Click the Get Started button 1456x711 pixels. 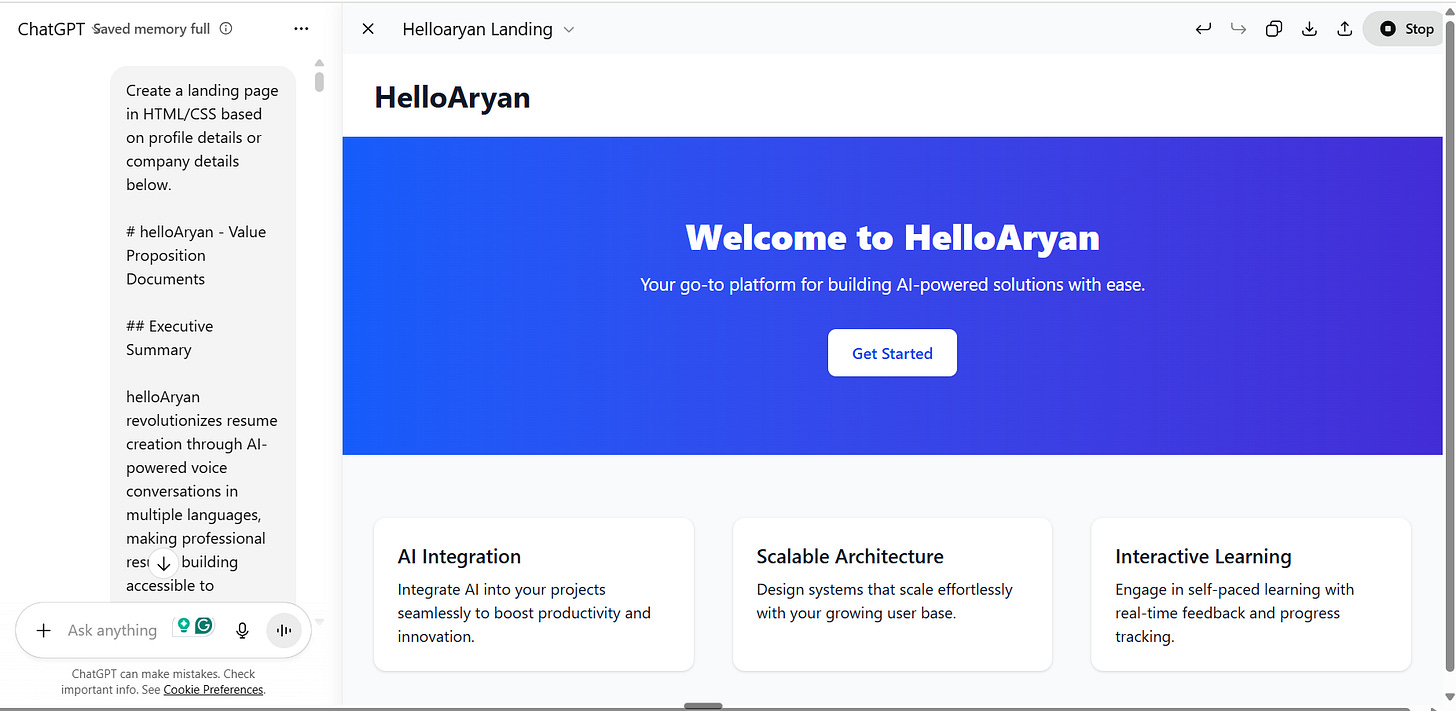[x=892, y=353]
